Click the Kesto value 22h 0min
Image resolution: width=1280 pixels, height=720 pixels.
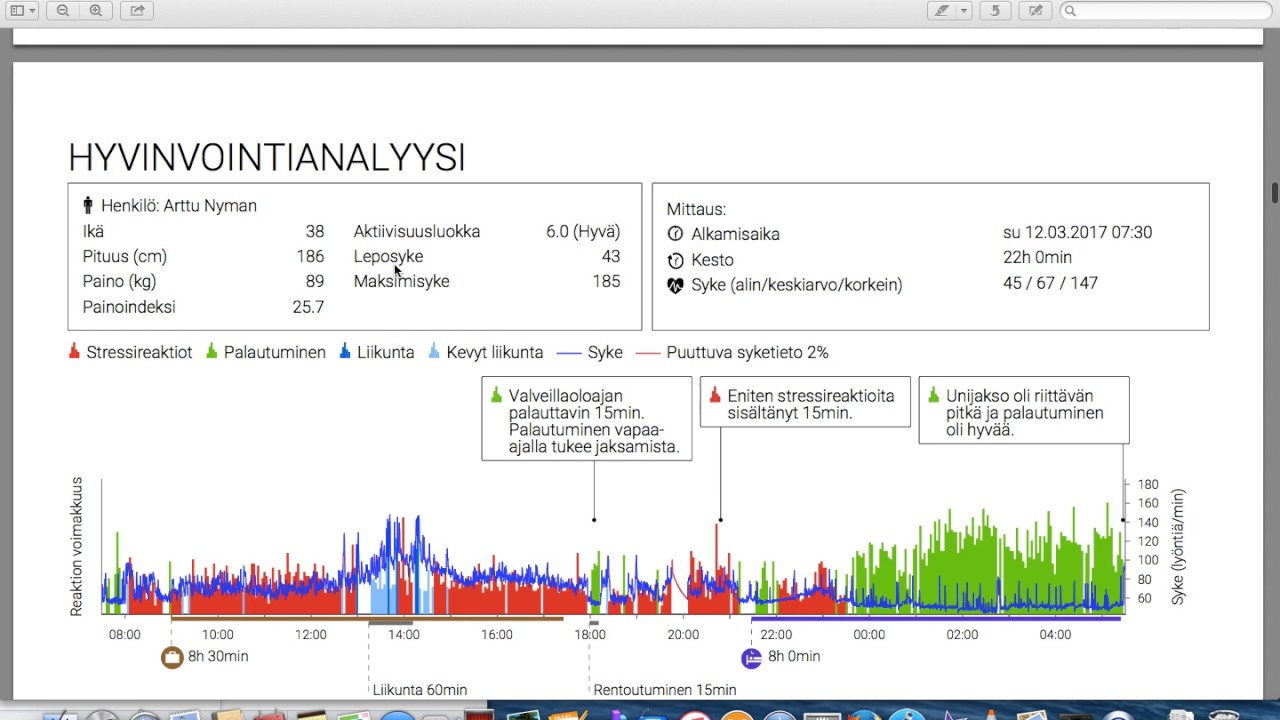click(1037, 258)
